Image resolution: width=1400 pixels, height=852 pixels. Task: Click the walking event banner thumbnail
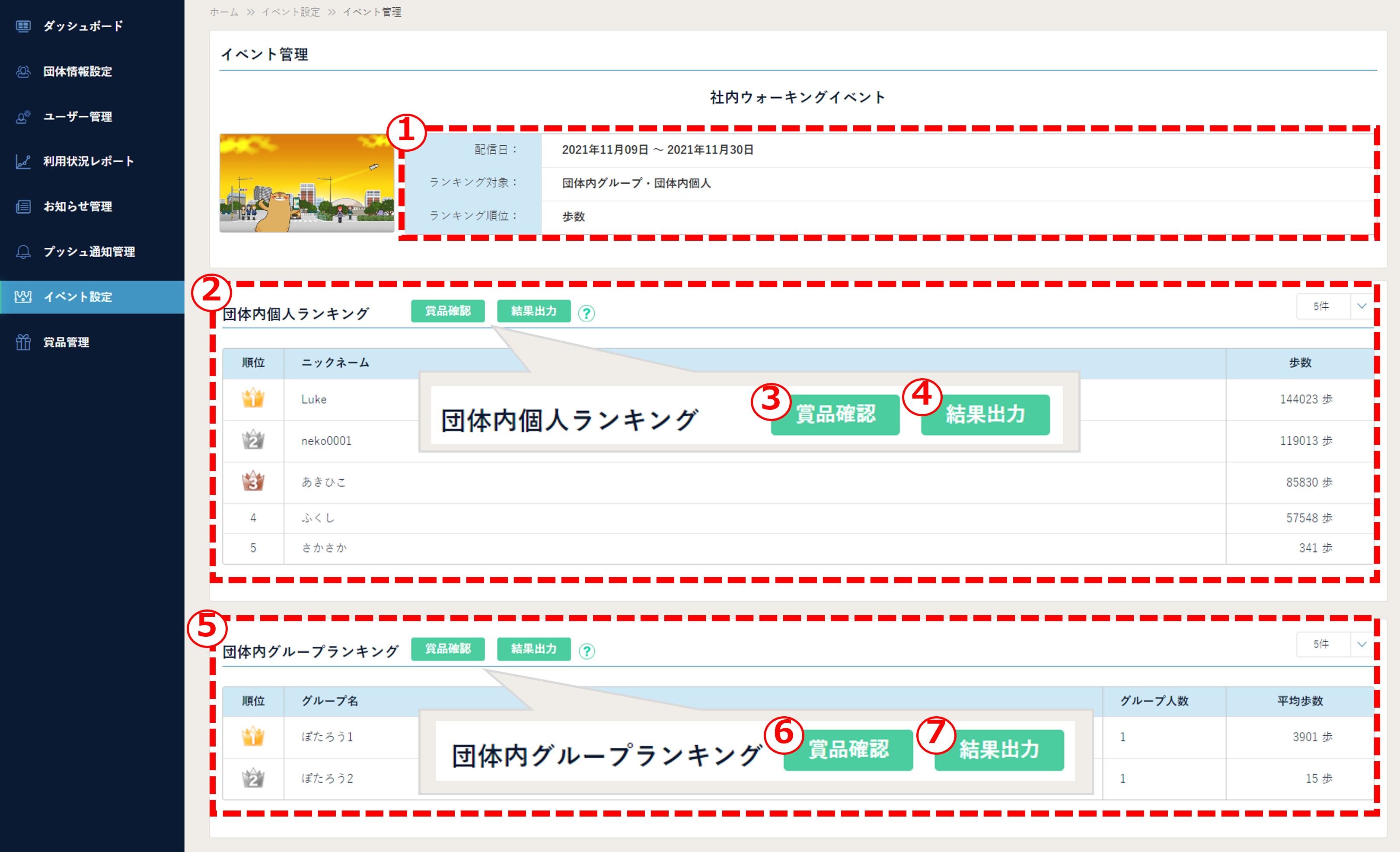307,182
